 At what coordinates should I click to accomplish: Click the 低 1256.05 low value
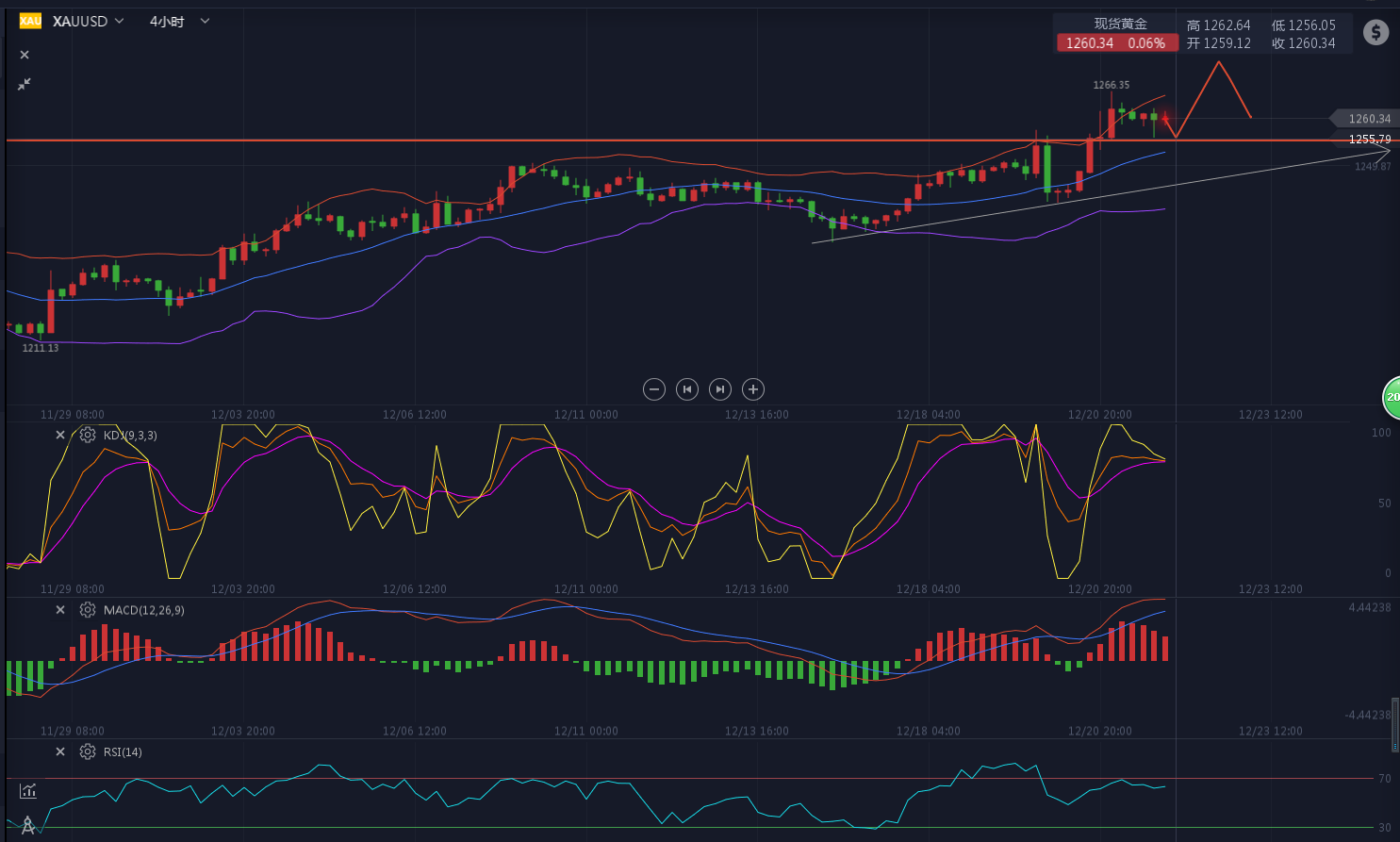point(1303,25)
